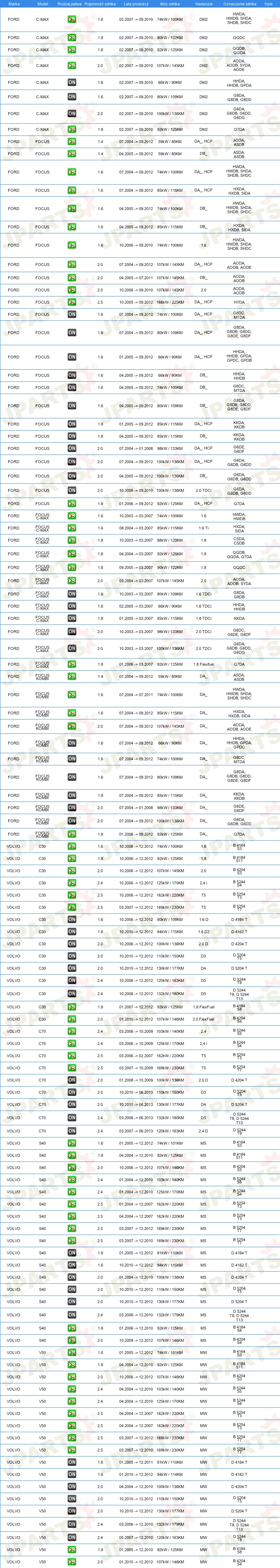Click the 08.2004 -> 03.2007 production years cell
This screenshot has height=1568, width=280.
pyautogui.click(x=136, y=528)
